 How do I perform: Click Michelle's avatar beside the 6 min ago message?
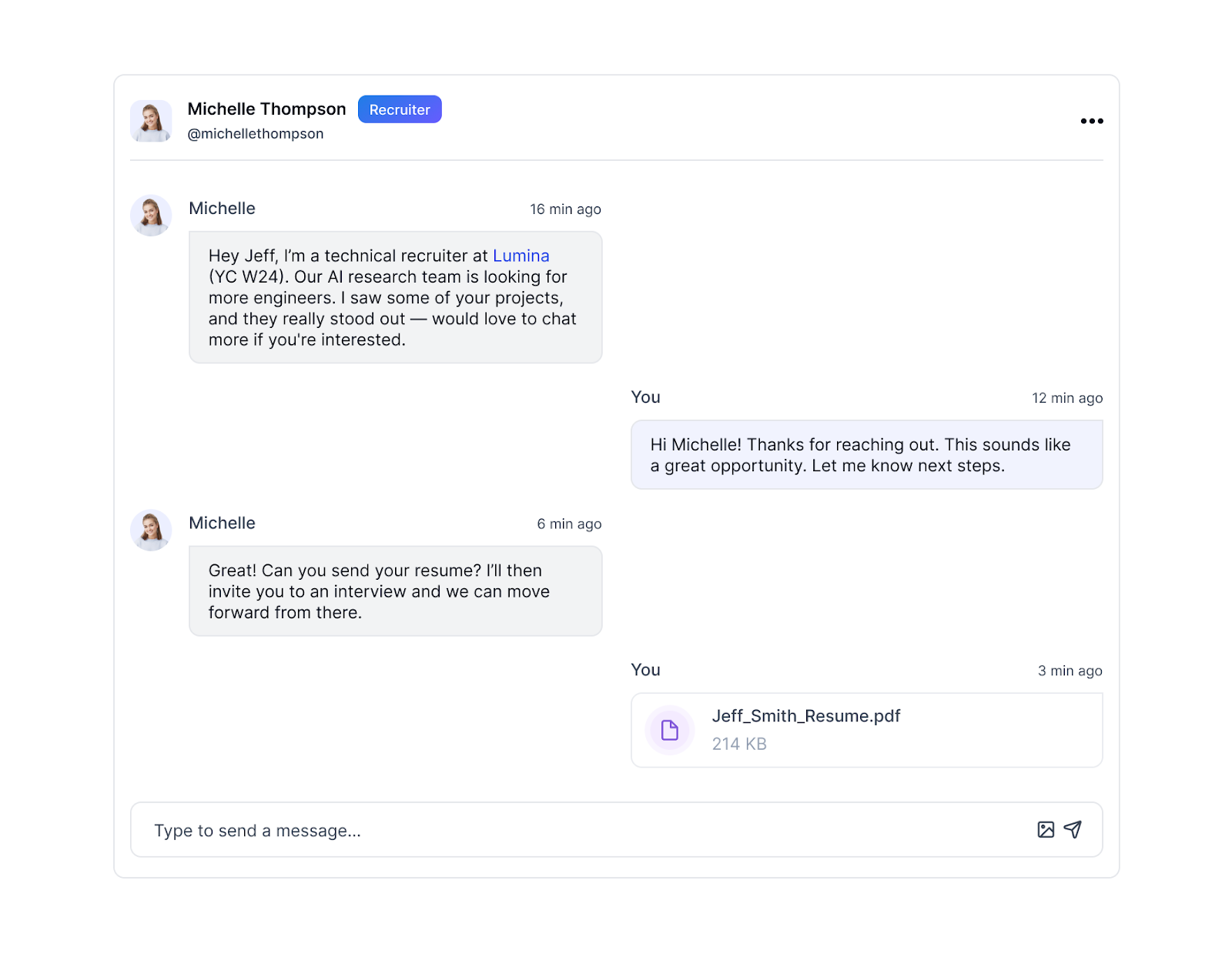pos(151,530)
